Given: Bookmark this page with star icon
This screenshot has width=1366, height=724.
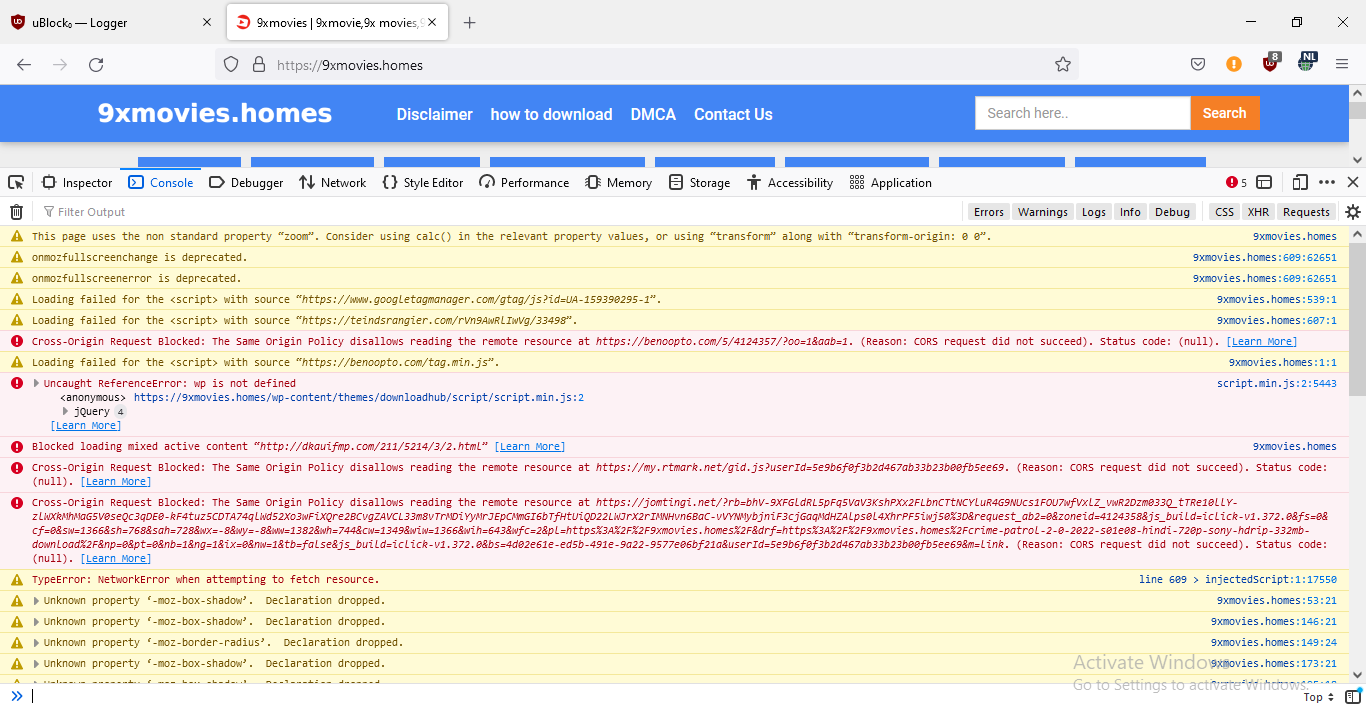Looking at the screenshot, I should (x=1063, y=65).
